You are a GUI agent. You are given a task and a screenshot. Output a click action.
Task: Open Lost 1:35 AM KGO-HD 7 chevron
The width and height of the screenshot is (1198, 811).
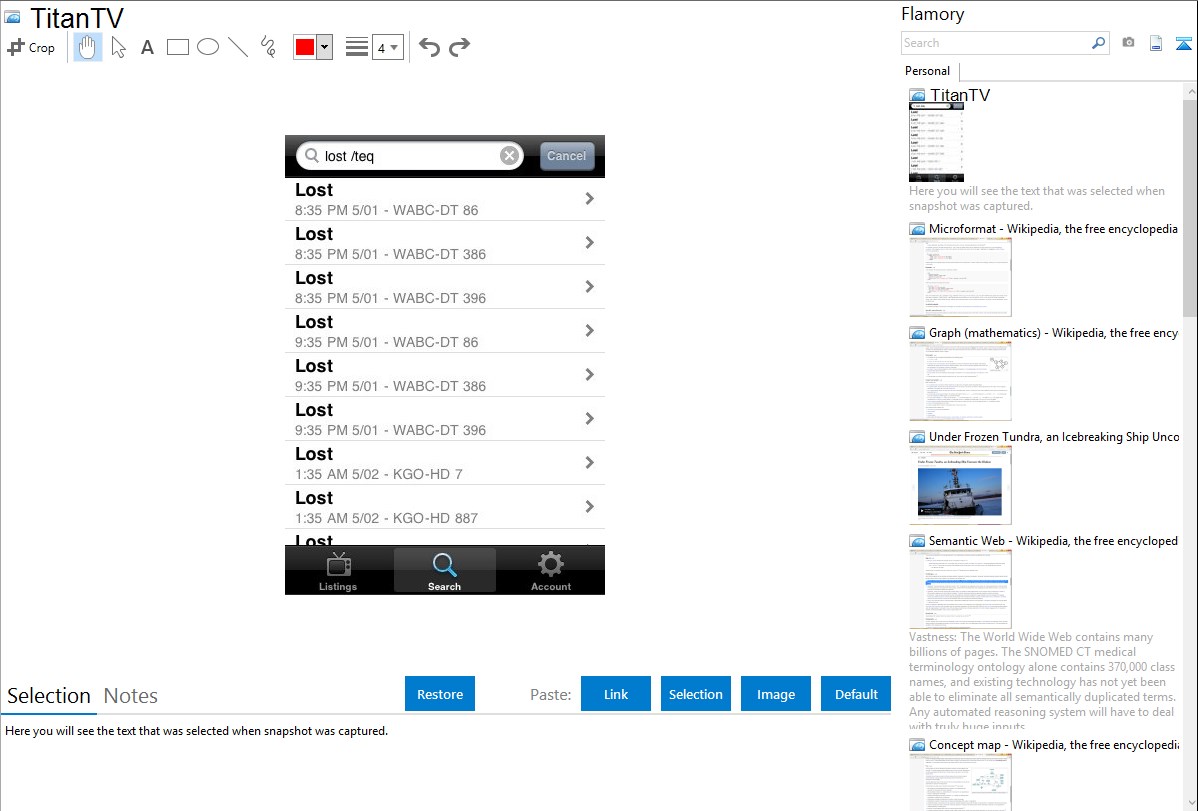[x=590, y=462]
